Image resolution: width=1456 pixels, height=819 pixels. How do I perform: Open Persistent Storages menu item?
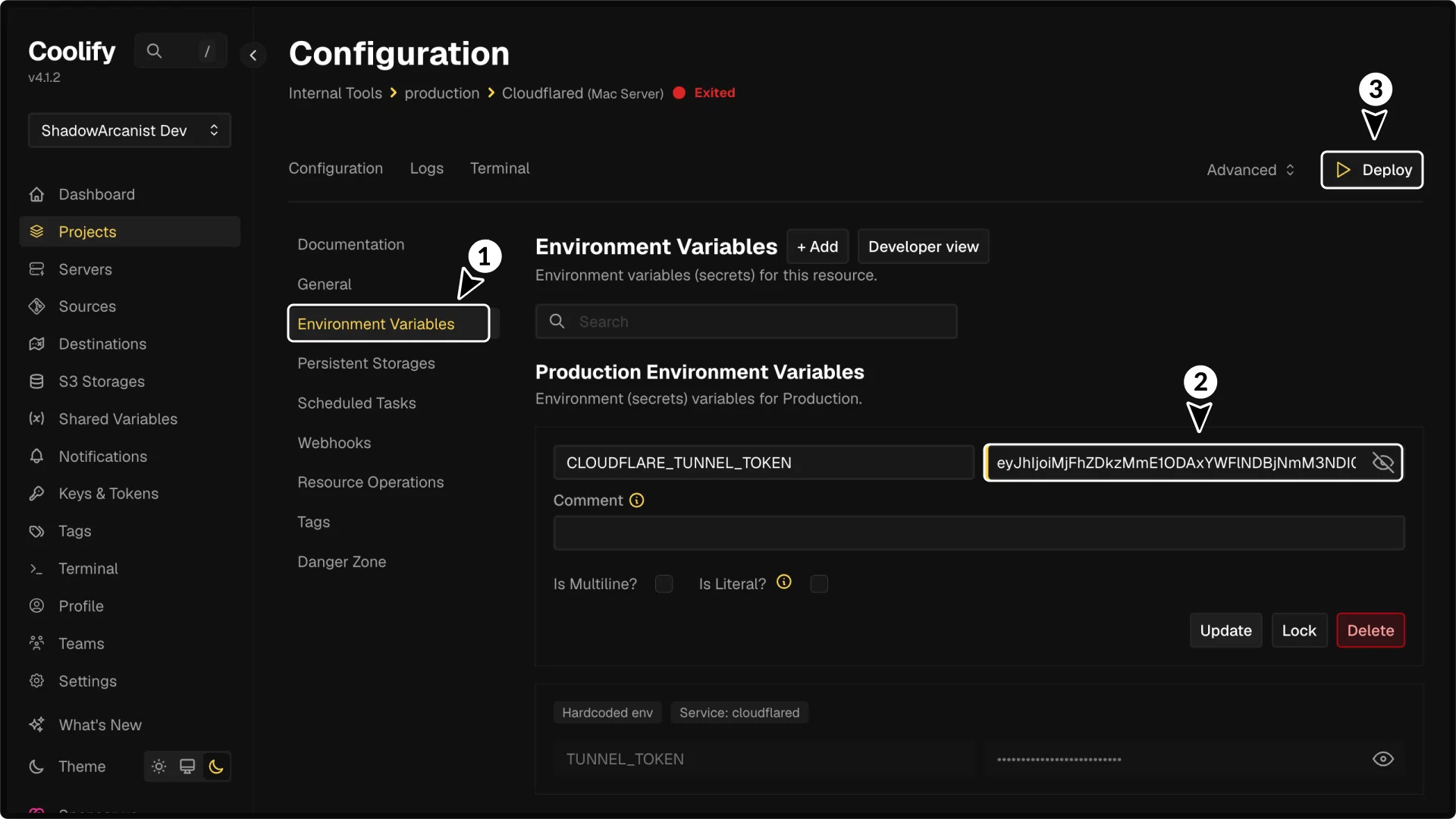pos(366,363)
